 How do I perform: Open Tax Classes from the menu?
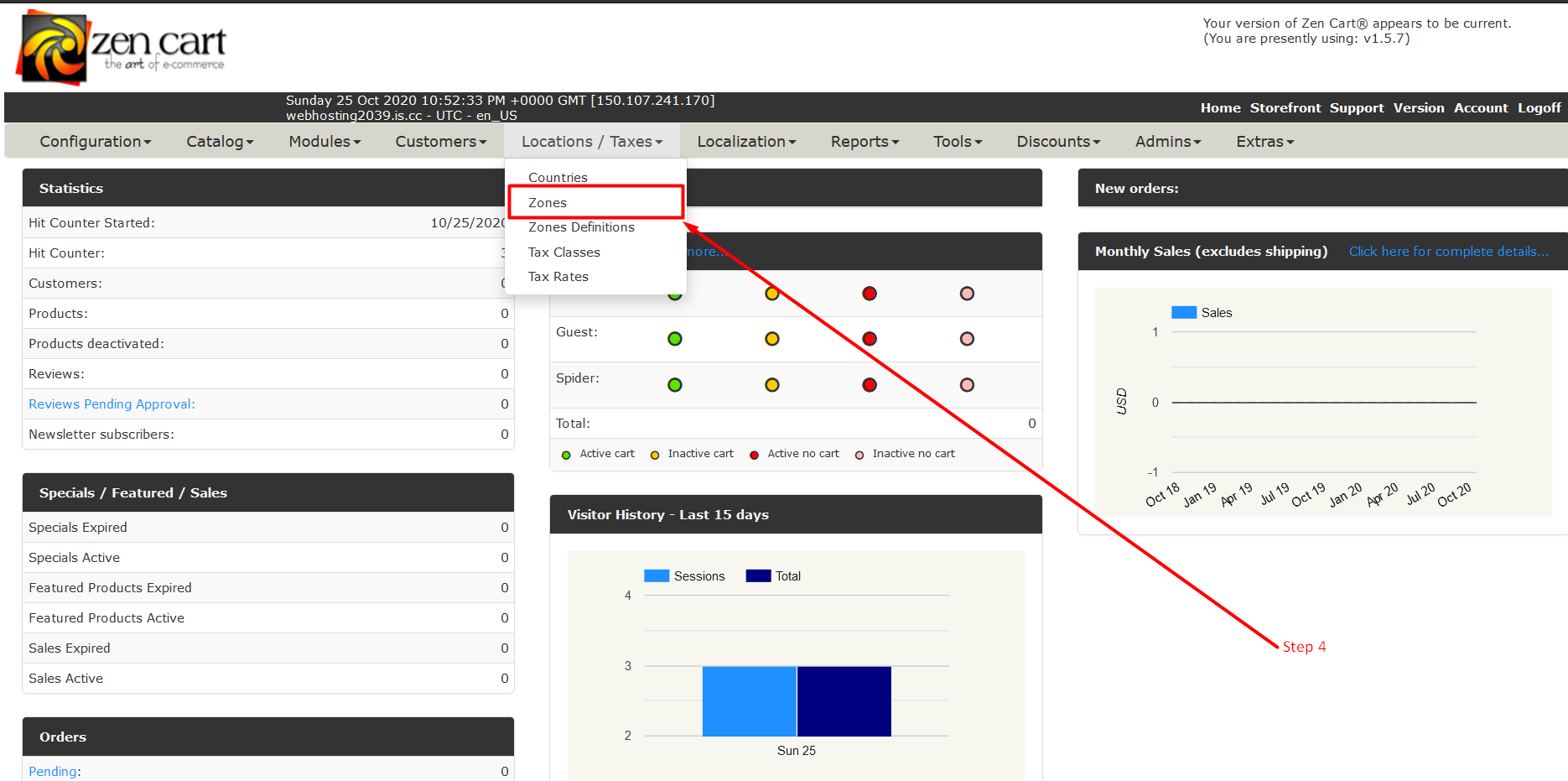564,253
